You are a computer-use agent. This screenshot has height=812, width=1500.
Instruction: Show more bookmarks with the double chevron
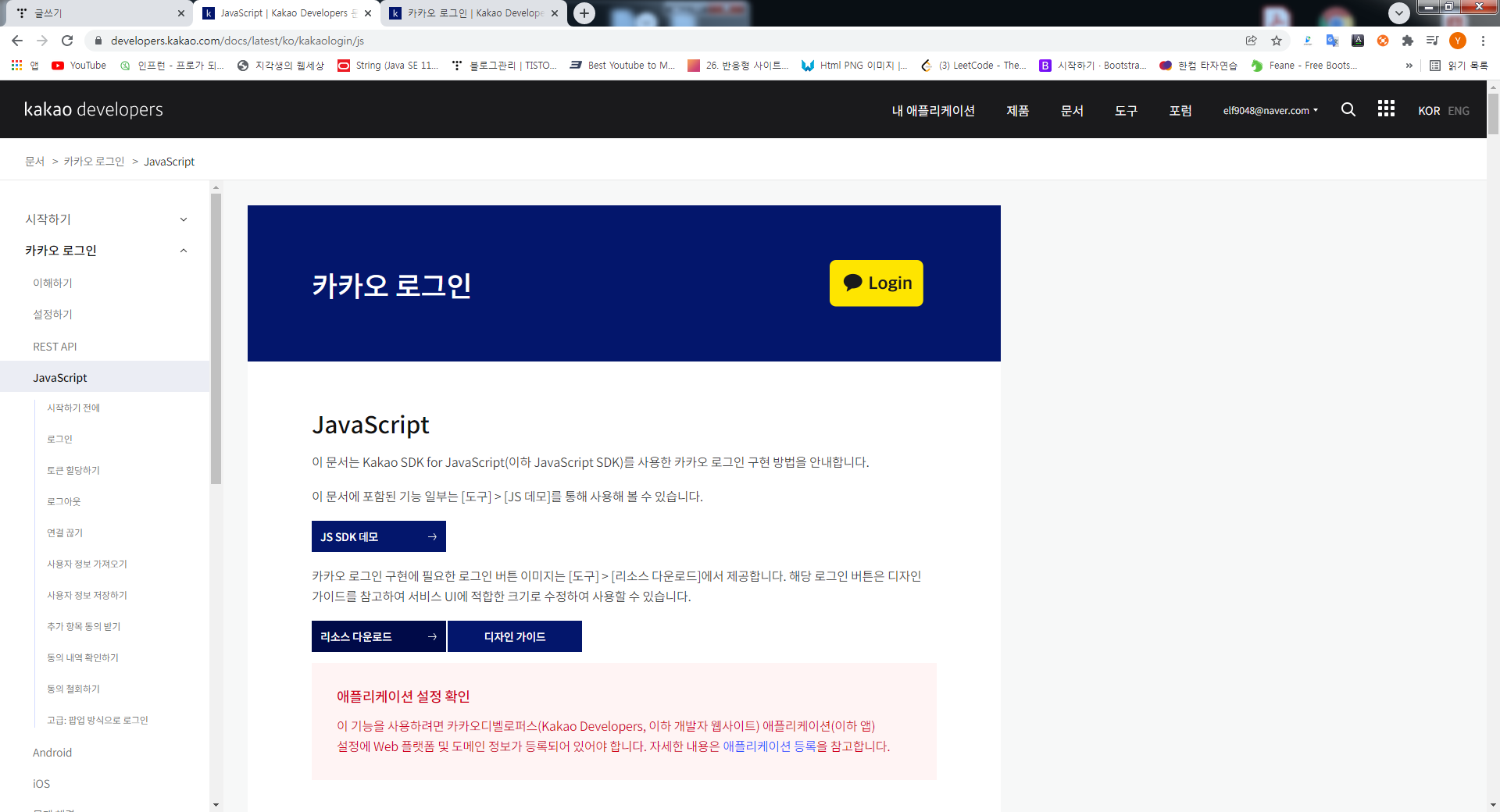pyautogui.click(x=1409, y=66)
